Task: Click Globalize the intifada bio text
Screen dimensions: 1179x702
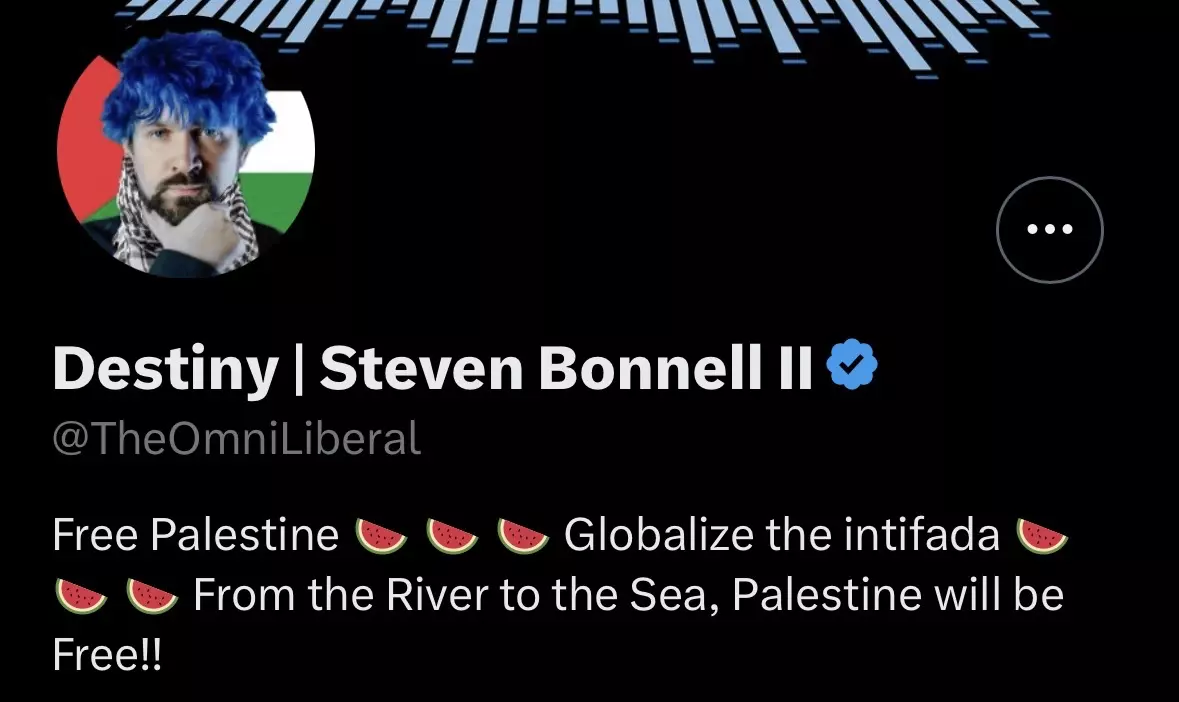Action: click(782, 535)
